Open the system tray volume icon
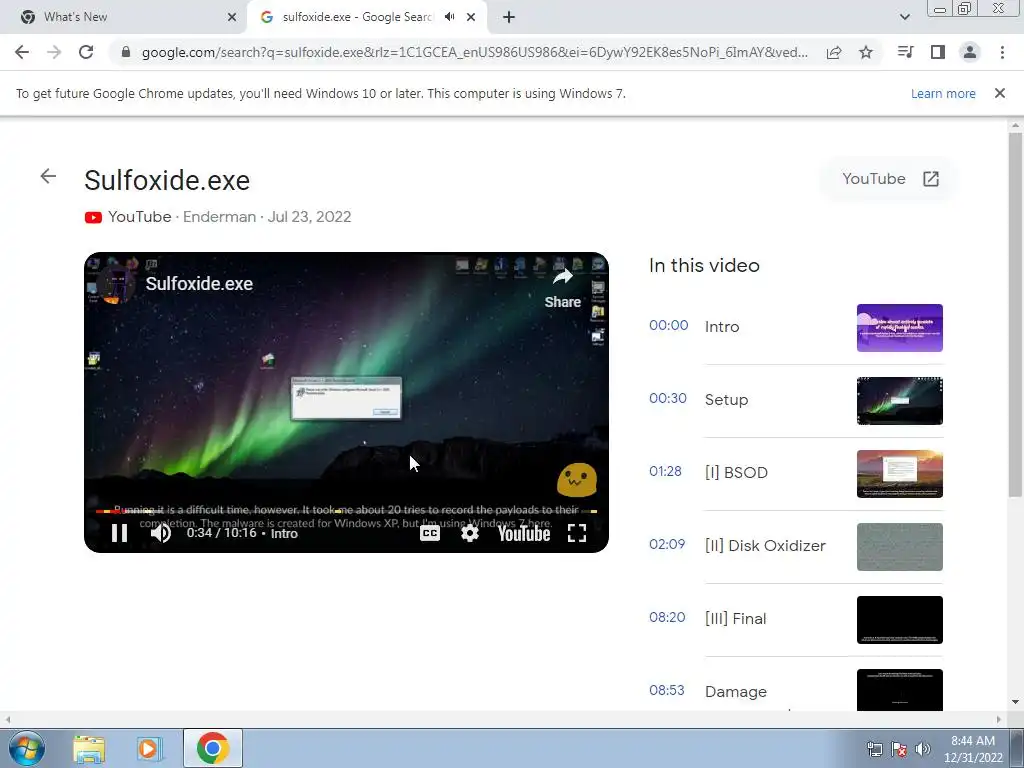 coord(923,749)
